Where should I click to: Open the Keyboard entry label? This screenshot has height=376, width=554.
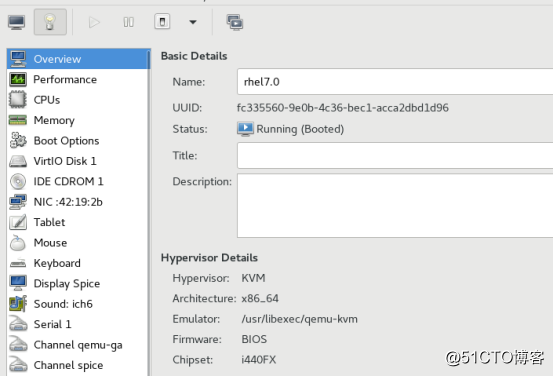(x=57, y=263)
